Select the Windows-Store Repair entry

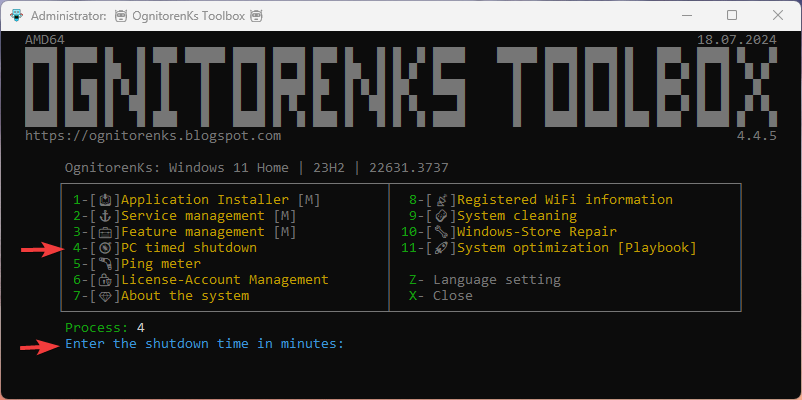point(509,232)
